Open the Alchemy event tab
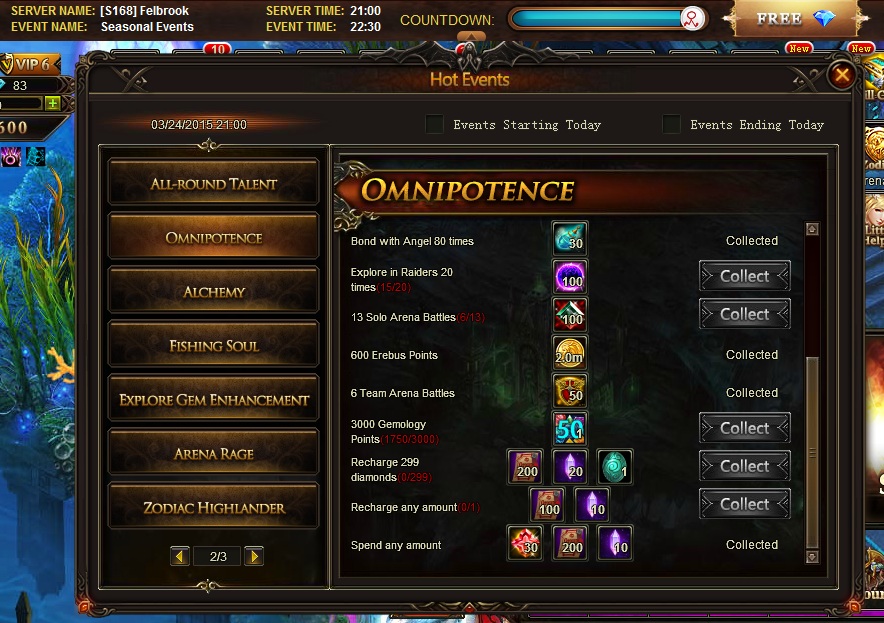Image resolution: width=884 pixels, height=623 pixels. [214, 291]
